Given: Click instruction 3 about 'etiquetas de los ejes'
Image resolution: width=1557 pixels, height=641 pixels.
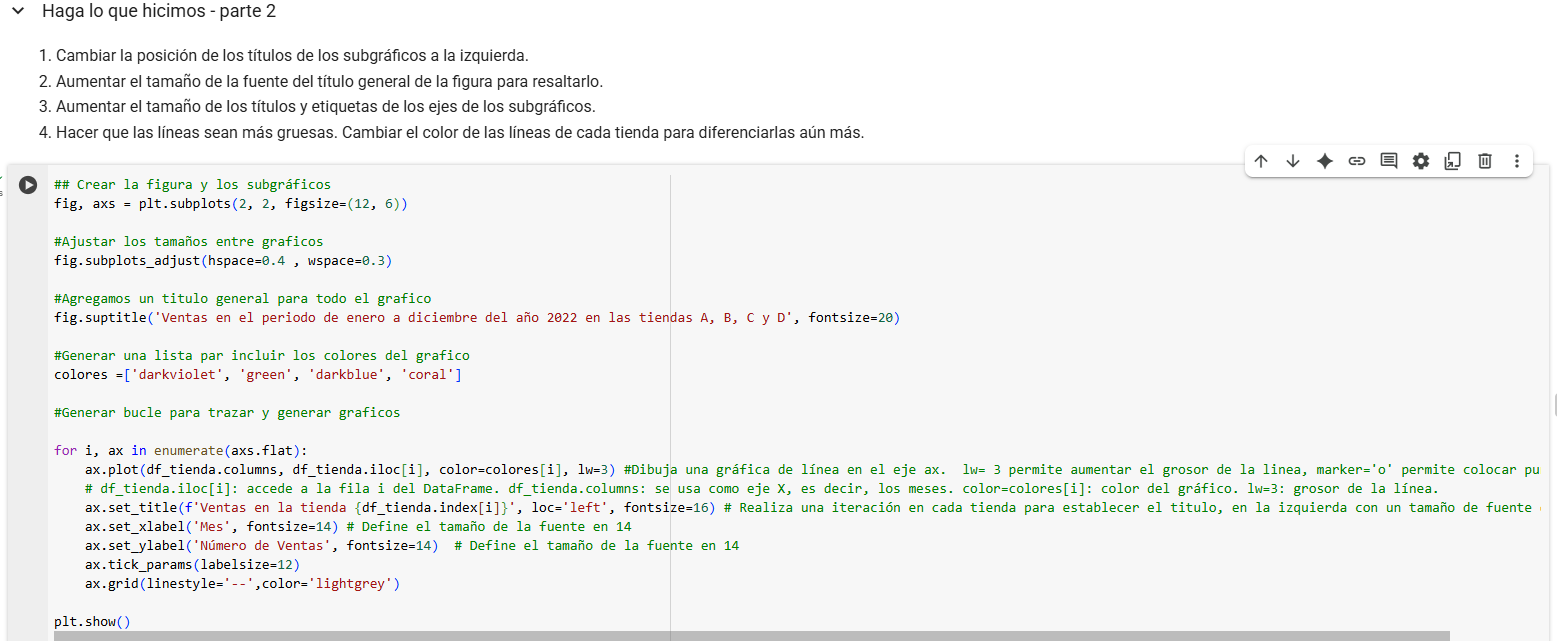Looking at the screenshot, I should (326, 106).
